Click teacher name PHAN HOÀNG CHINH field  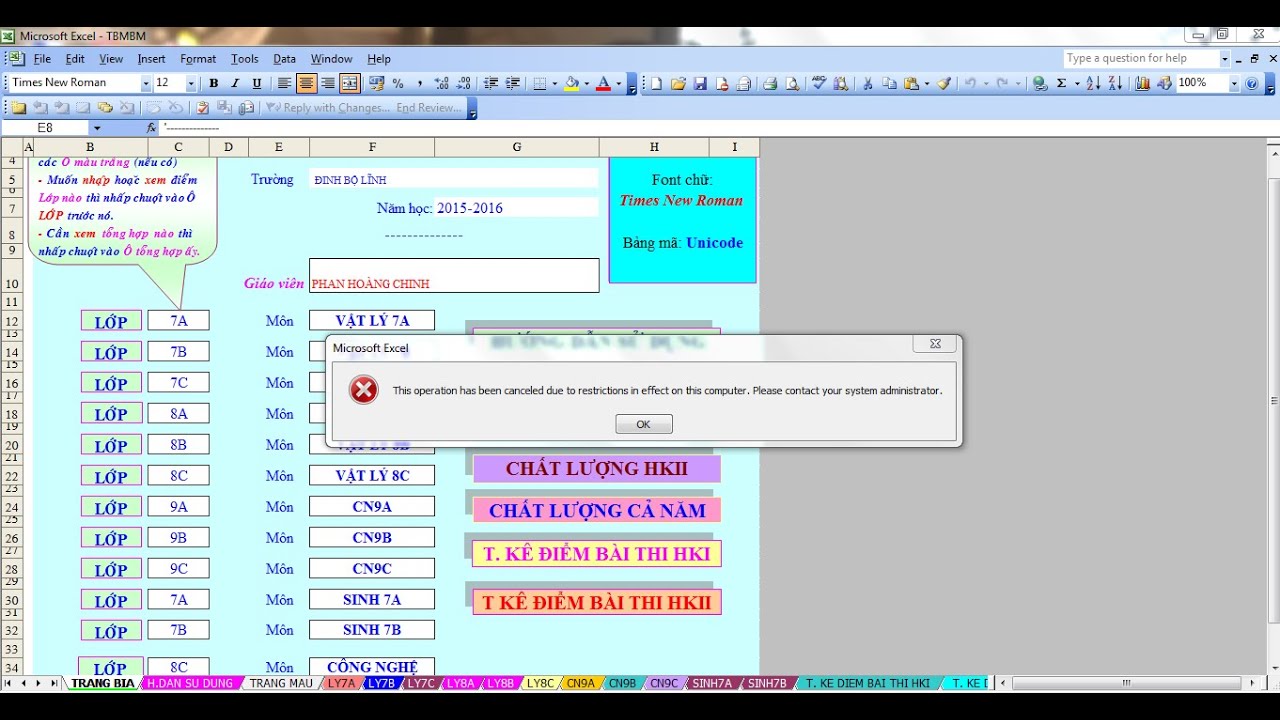(x=454, y=276)
